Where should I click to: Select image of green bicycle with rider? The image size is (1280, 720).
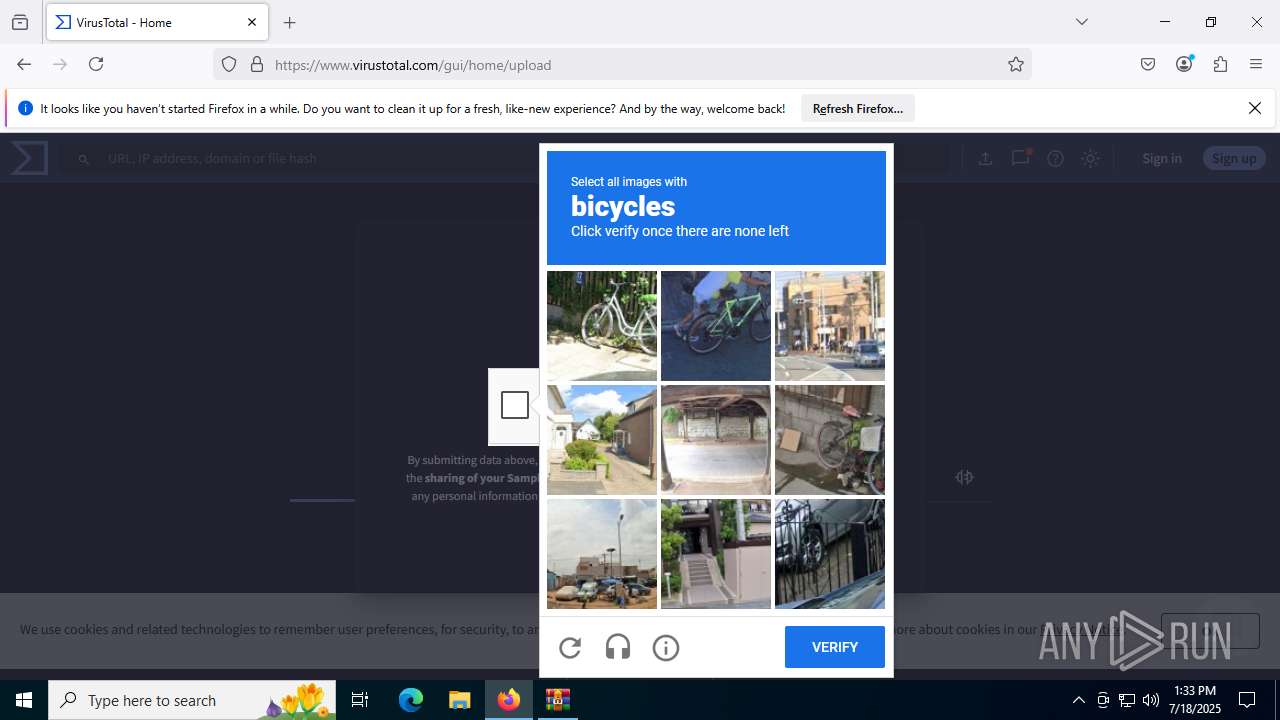tap(716, 326)
